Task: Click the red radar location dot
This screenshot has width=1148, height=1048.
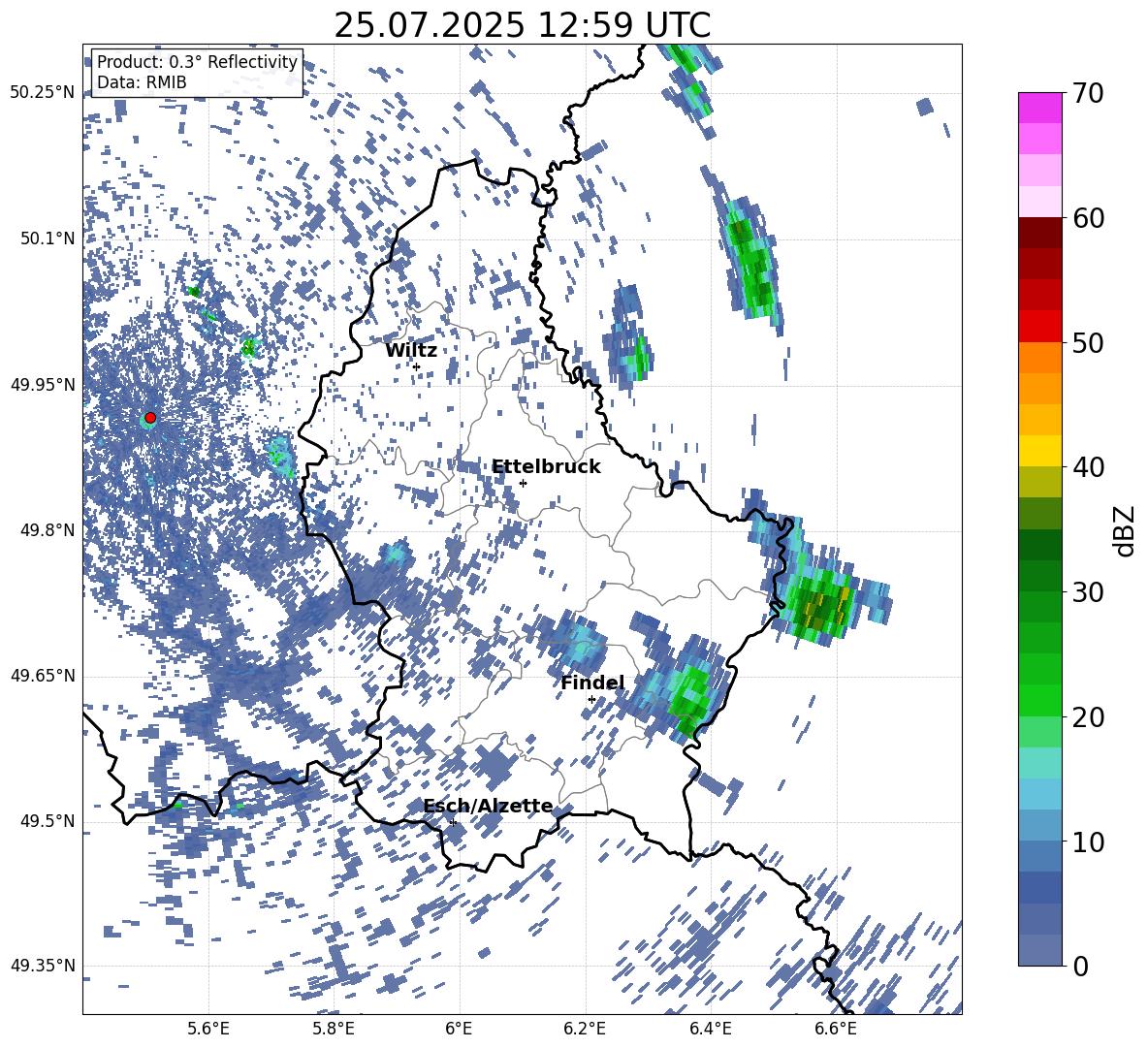Action: click(x=150, y=418)
